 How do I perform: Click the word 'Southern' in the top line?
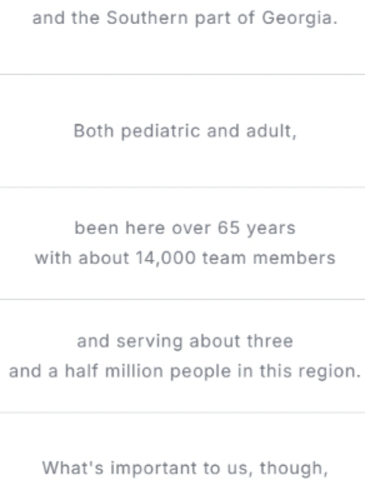click(x=147, y=18)
